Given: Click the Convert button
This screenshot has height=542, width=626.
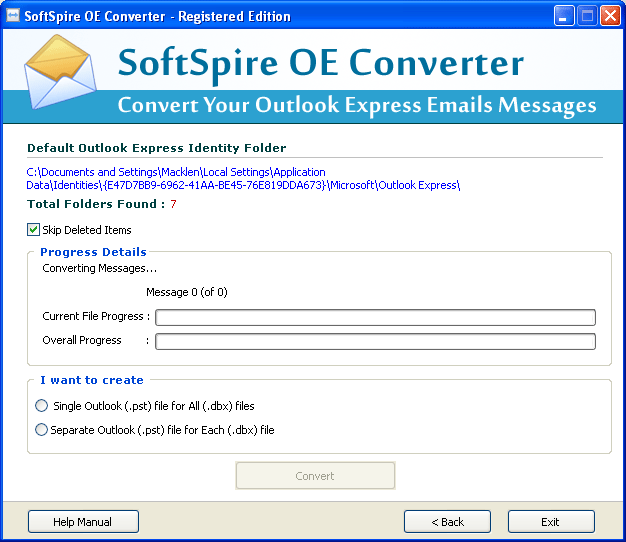Looking at the screenshot, I should [x=315, y=476].
